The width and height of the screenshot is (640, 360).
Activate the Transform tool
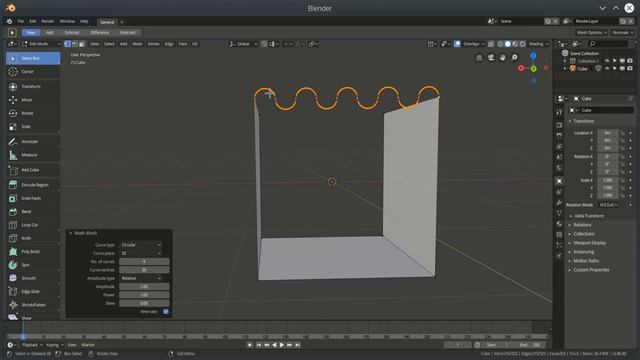[33, 87]
